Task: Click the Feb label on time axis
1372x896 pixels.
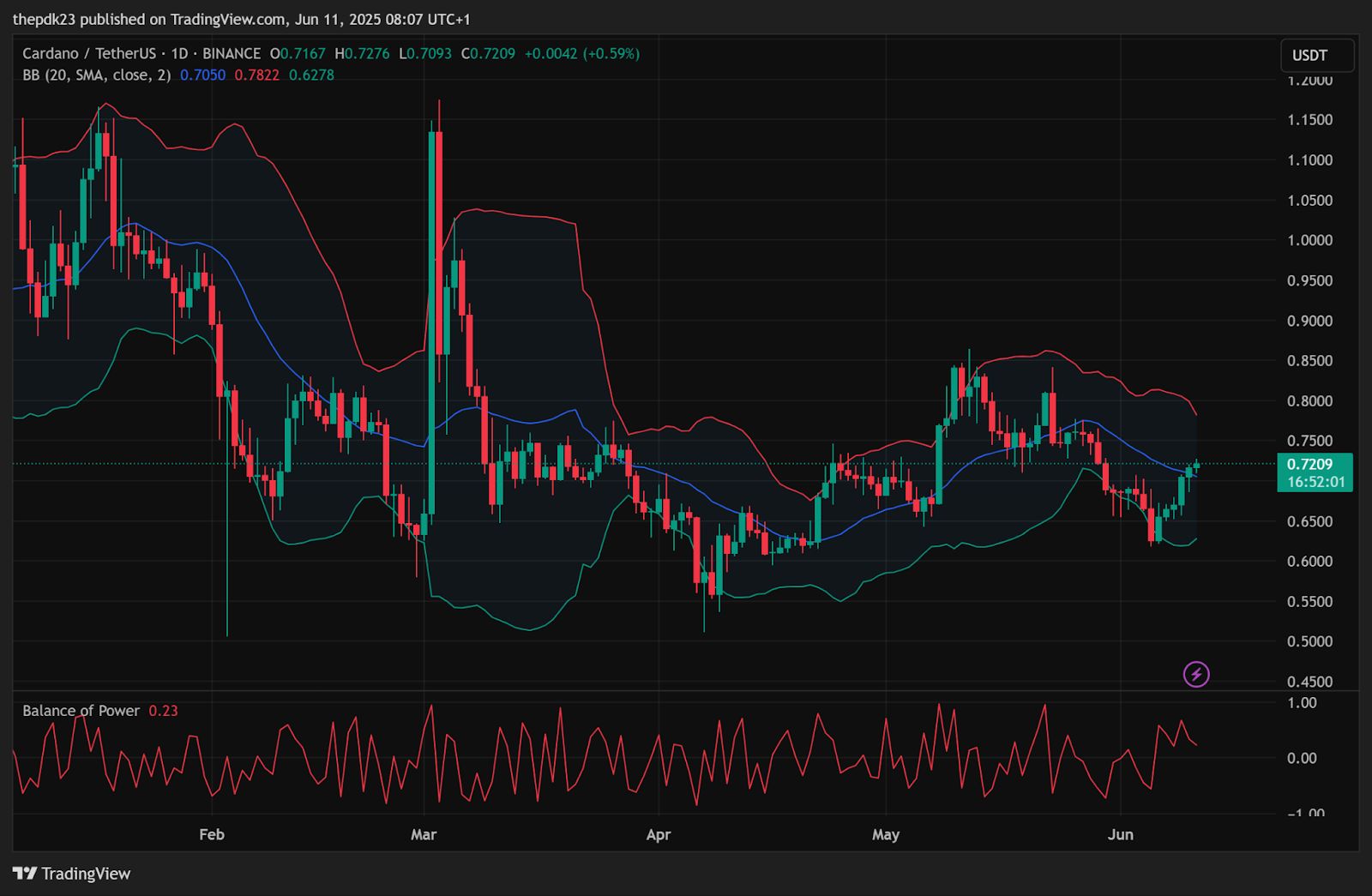Action: tap(212, 834)
